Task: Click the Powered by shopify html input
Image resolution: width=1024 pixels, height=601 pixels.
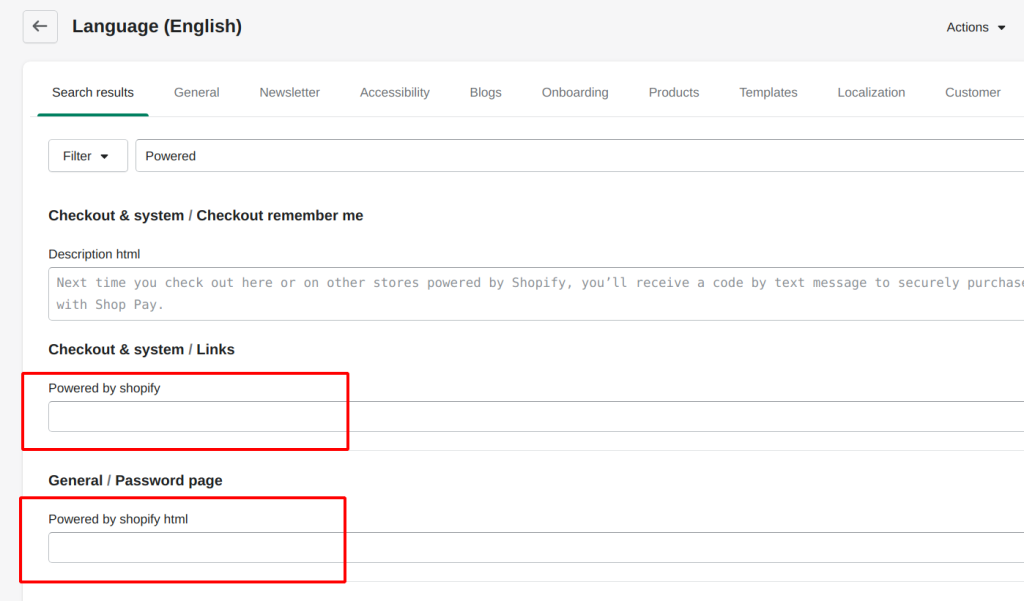Action: point(540,548)
